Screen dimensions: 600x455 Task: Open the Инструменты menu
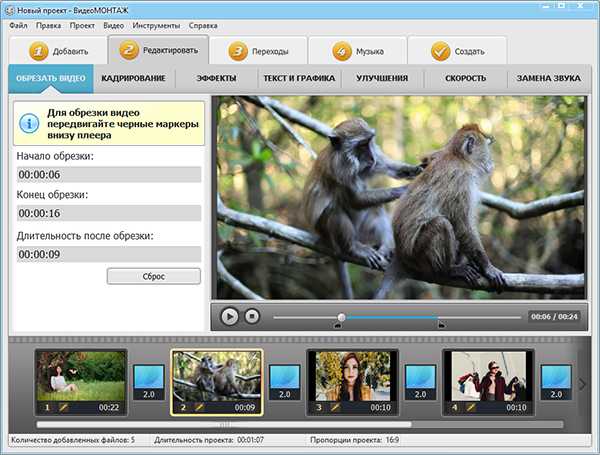tap(158, 24)
